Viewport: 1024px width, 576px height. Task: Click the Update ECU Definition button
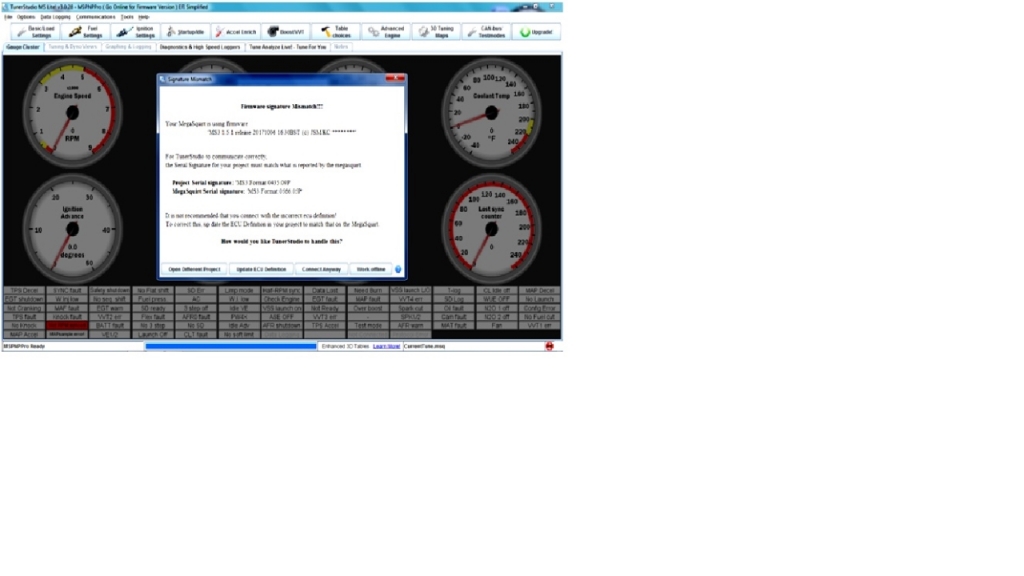click(x=261, y=269)
